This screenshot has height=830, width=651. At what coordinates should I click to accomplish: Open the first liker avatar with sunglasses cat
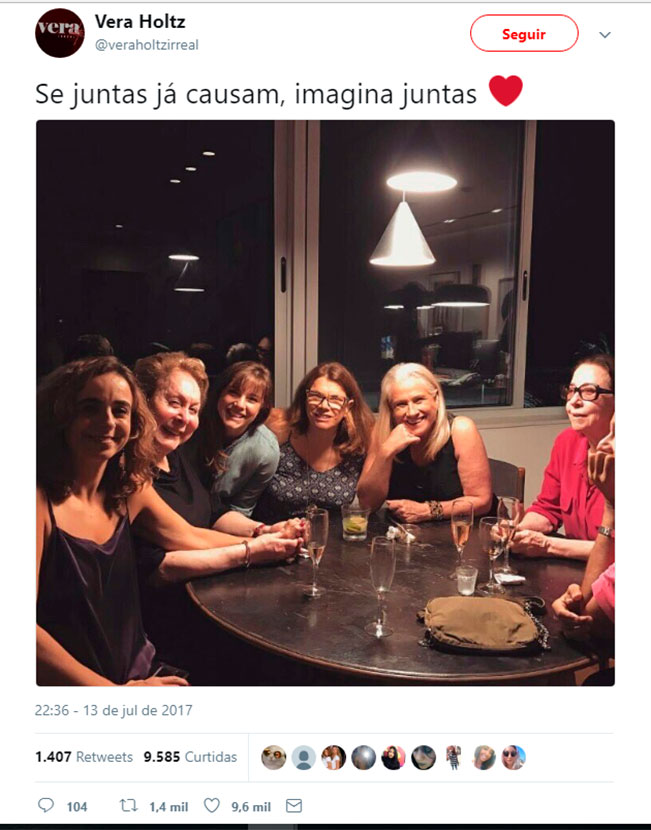point(274,757)
